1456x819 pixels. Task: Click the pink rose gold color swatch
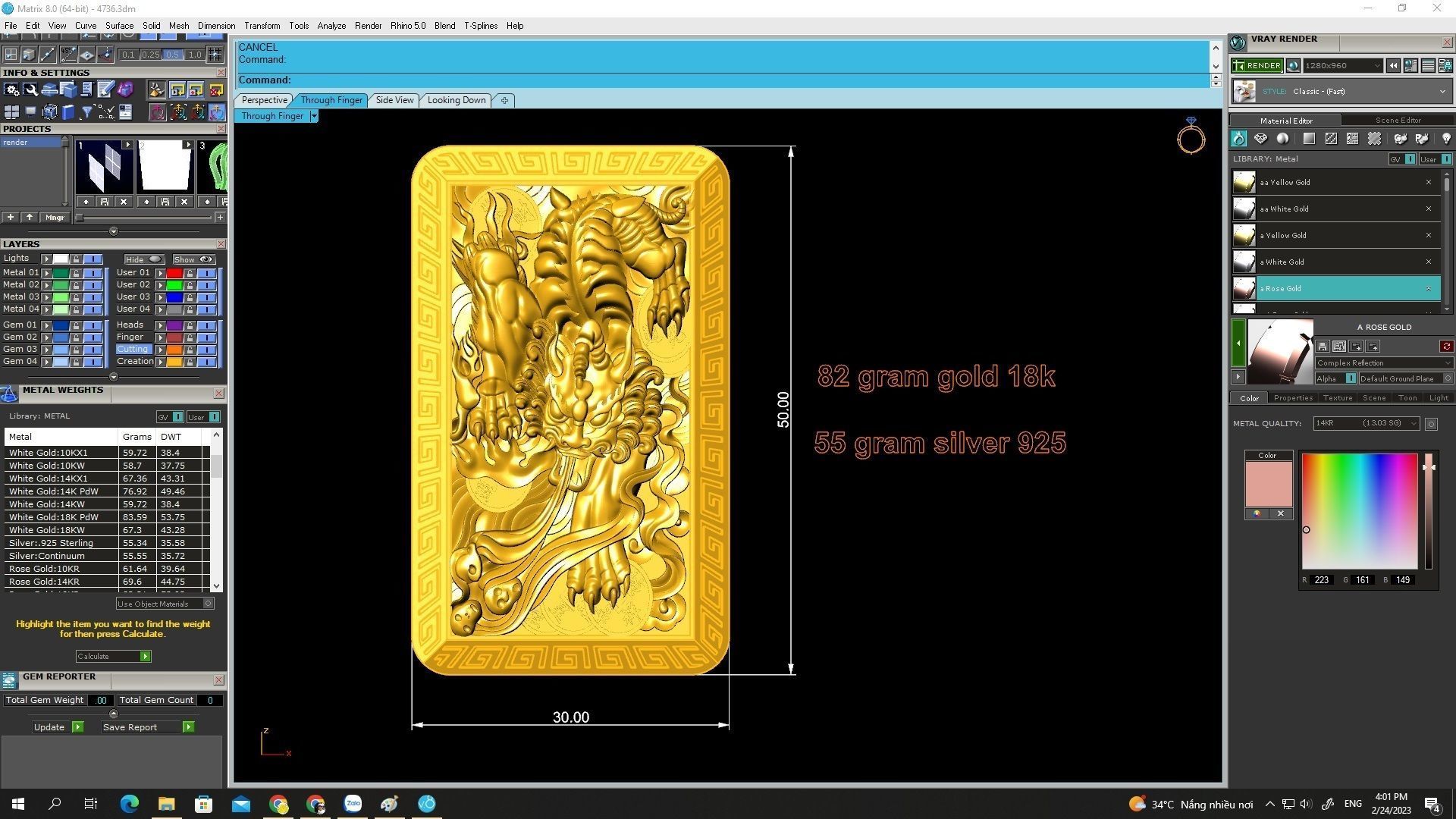click(1268, 484)
